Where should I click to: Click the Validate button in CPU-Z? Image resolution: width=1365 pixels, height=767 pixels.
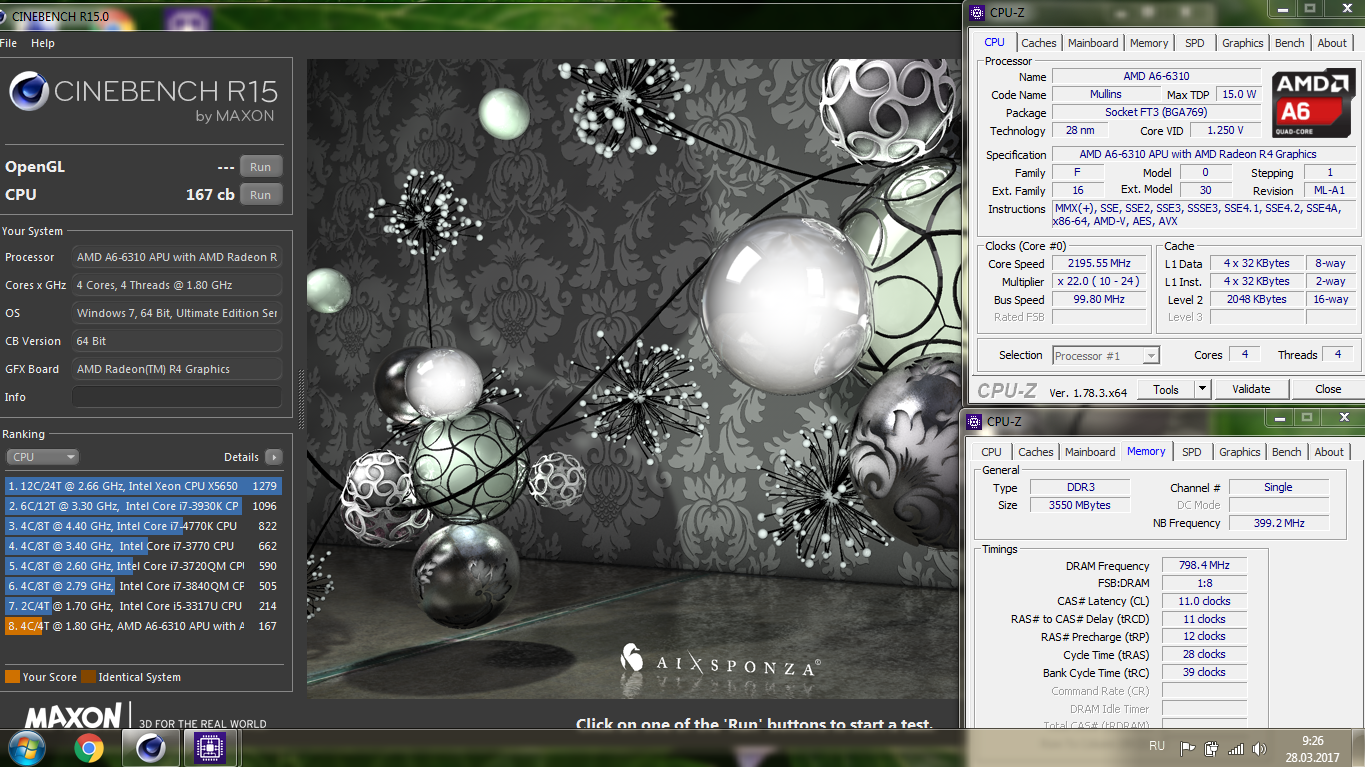point(1251,389)
